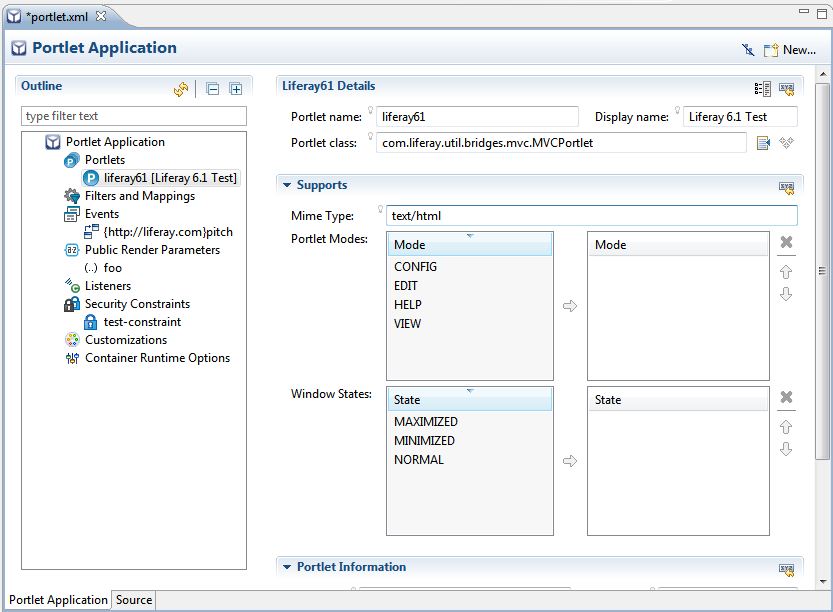Click the Mime Type input field

[592, 216]
